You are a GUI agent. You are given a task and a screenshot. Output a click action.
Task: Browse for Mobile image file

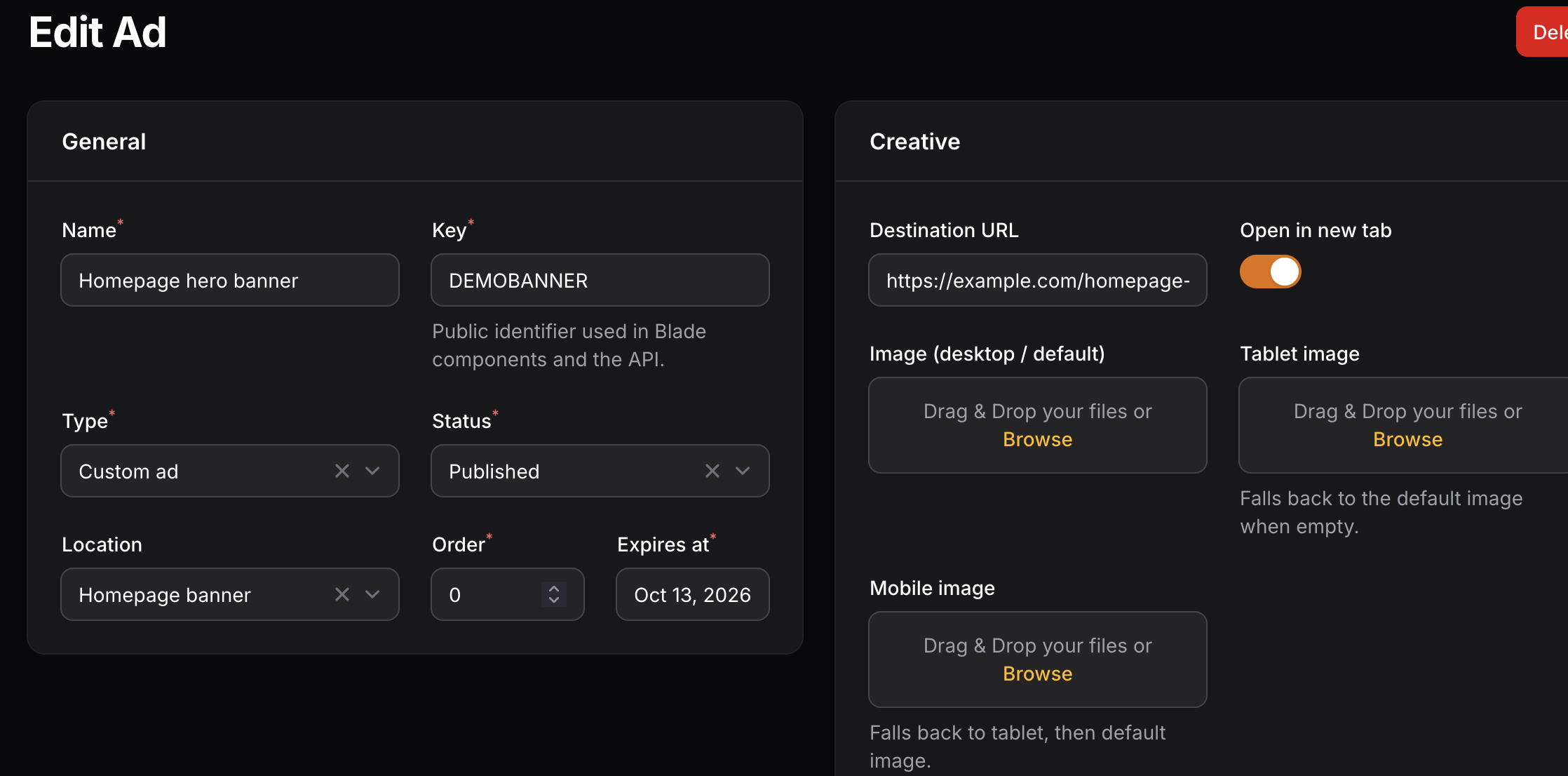click(1037, 674)
